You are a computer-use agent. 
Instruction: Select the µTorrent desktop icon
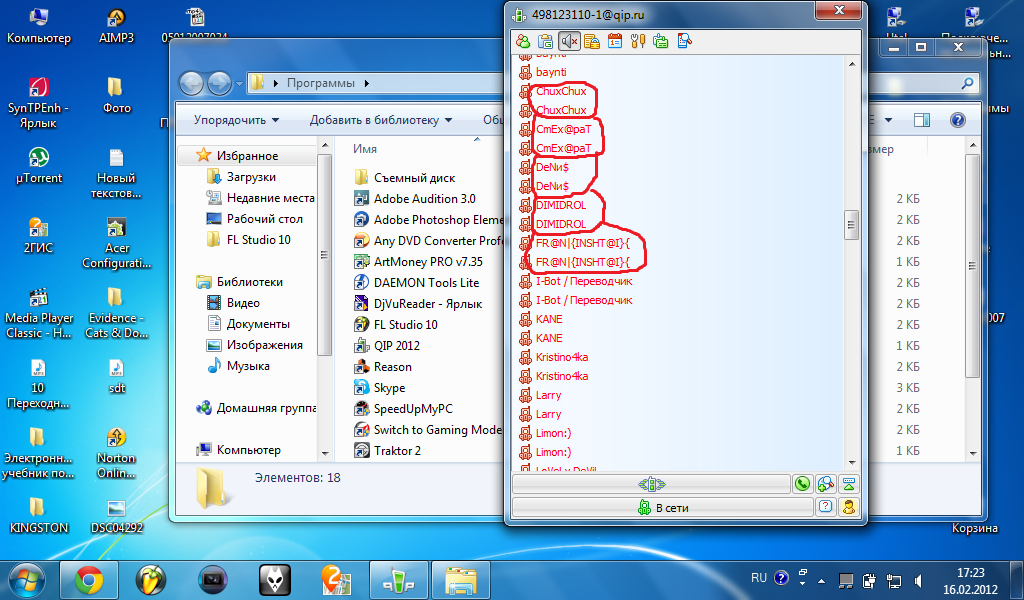pos(39,166)
